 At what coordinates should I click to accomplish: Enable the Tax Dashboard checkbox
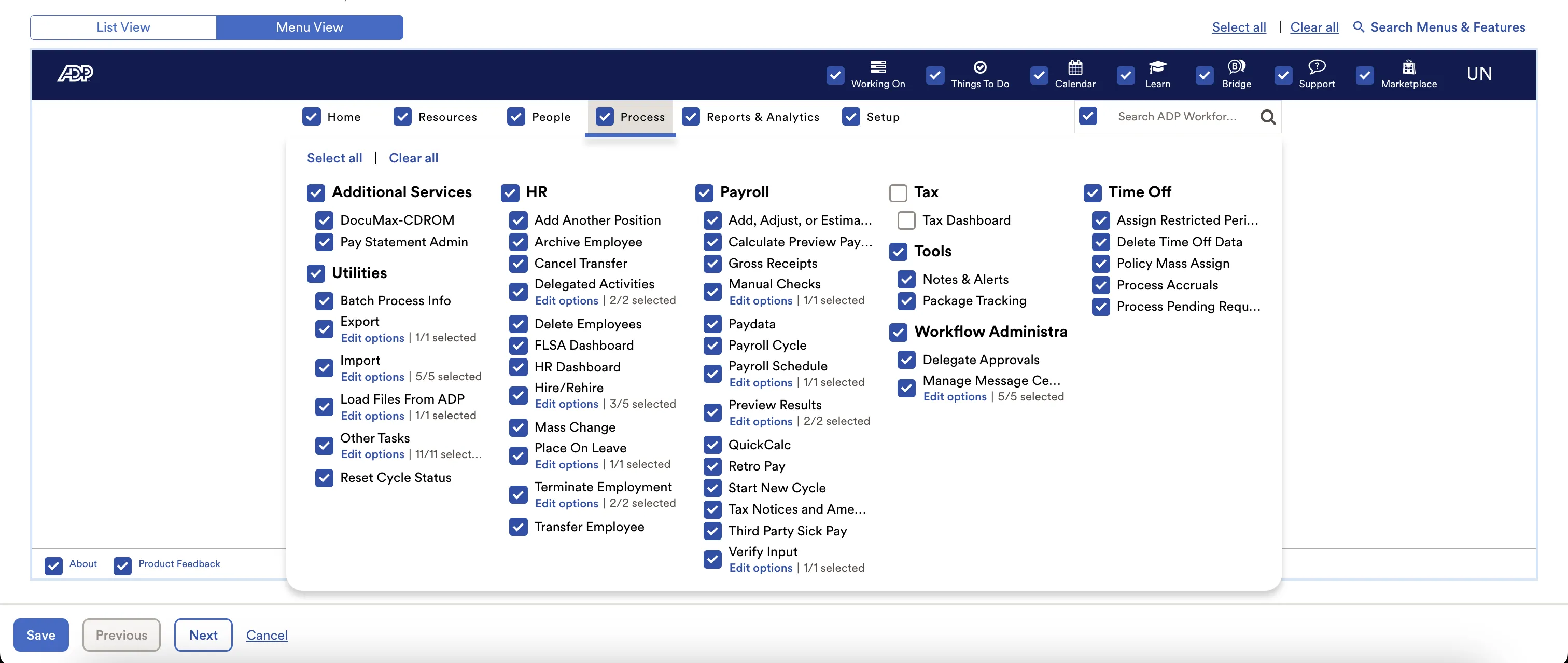point(906,220)
